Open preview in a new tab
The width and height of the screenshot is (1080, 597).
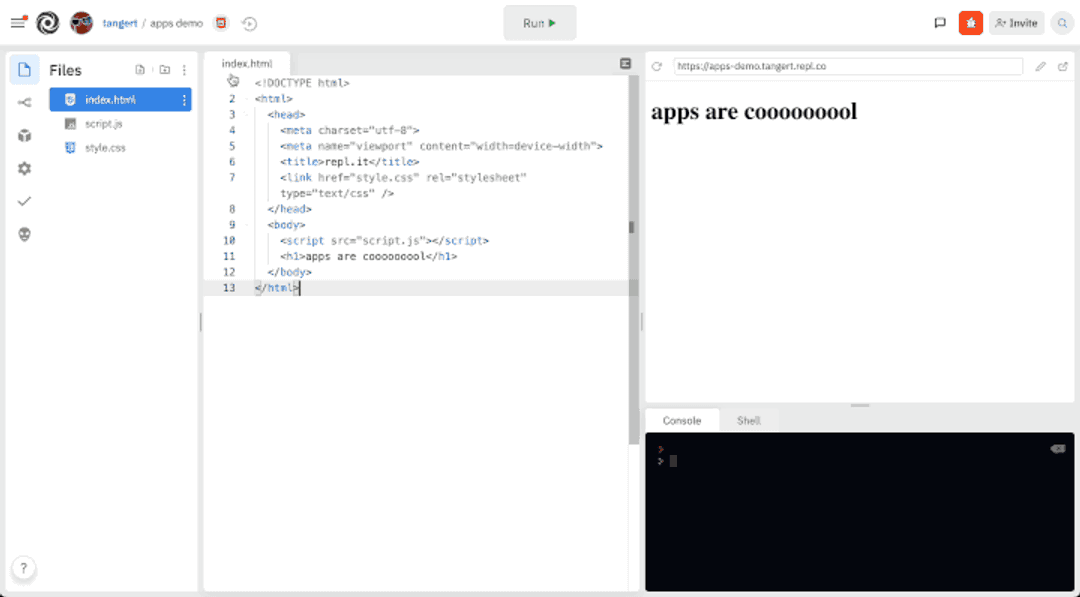coord(1063,66)
